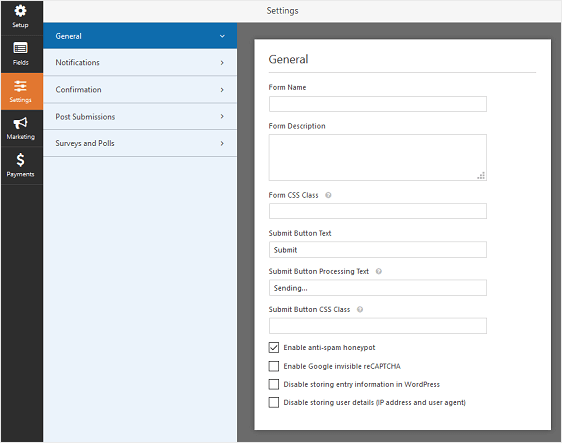Viewport: 562px width, 443px height.
Task: Check Disable storing user details checkbox
Action: 274,402
